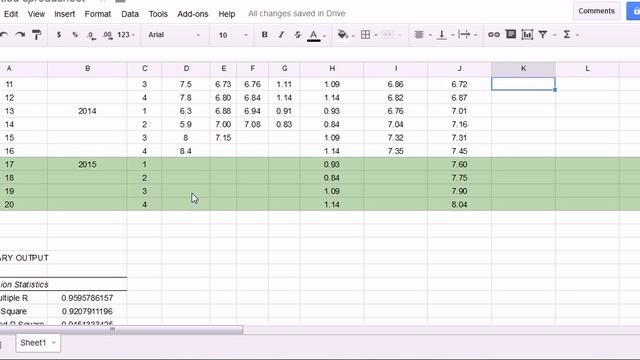Open the text color picker
This screenshot has height=360, width=640.
[313, 36]
